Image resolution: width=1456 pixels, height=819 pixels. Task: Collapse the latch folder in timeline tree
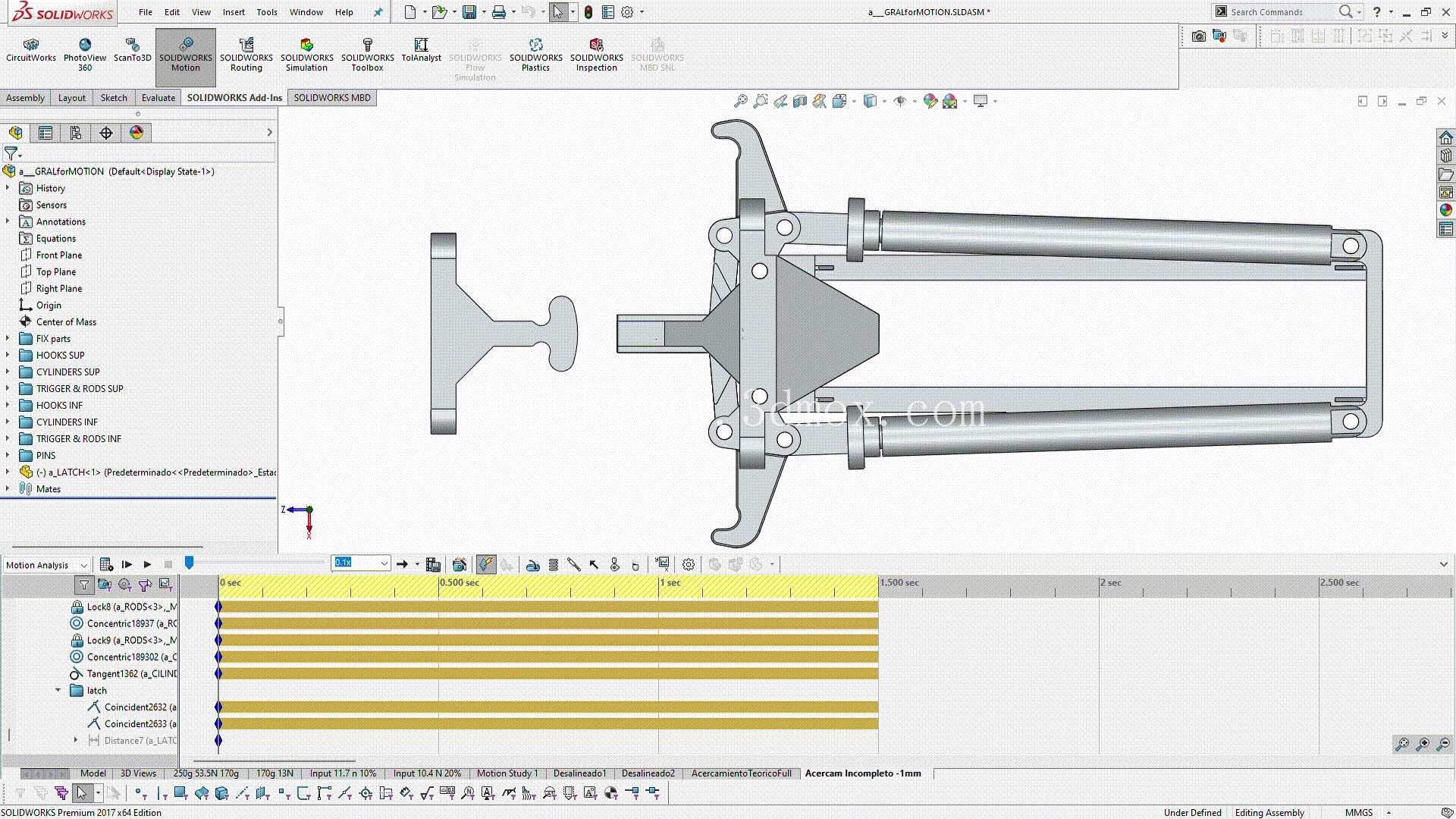tap(58, 690)
